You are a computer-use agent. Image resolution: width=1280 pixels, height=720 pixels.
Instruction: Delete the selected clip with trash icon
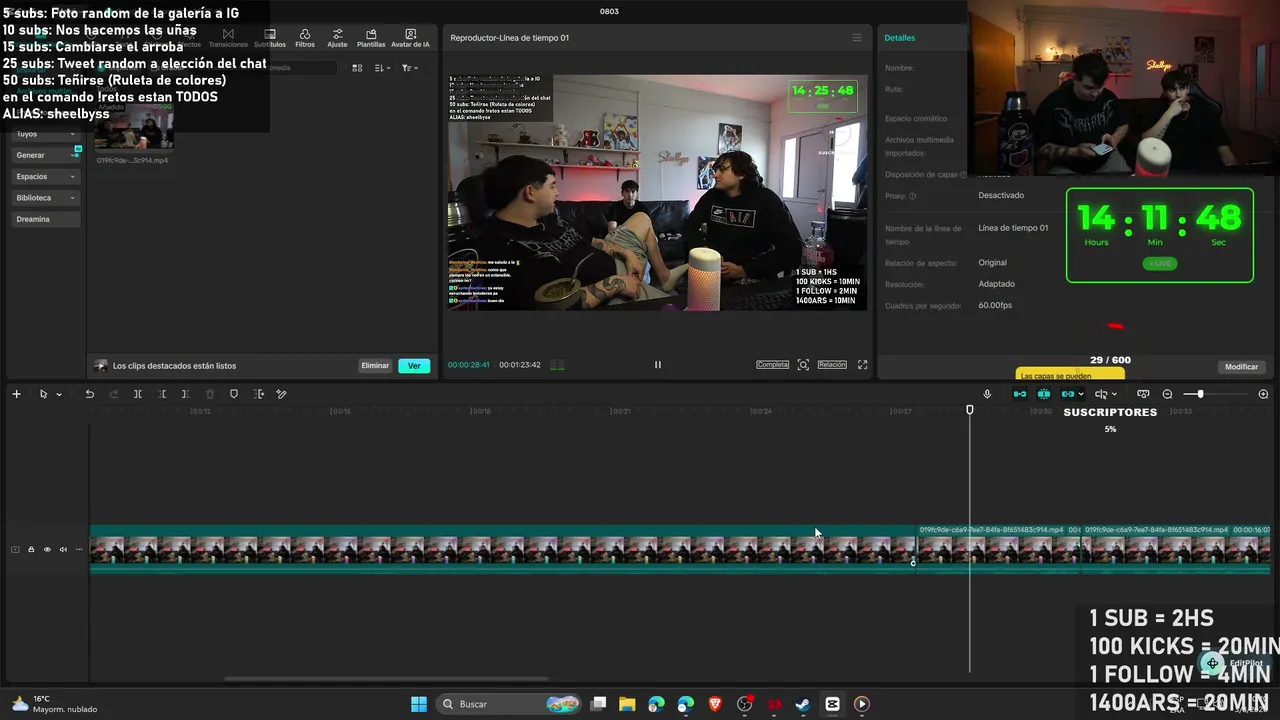coord(210,394)
